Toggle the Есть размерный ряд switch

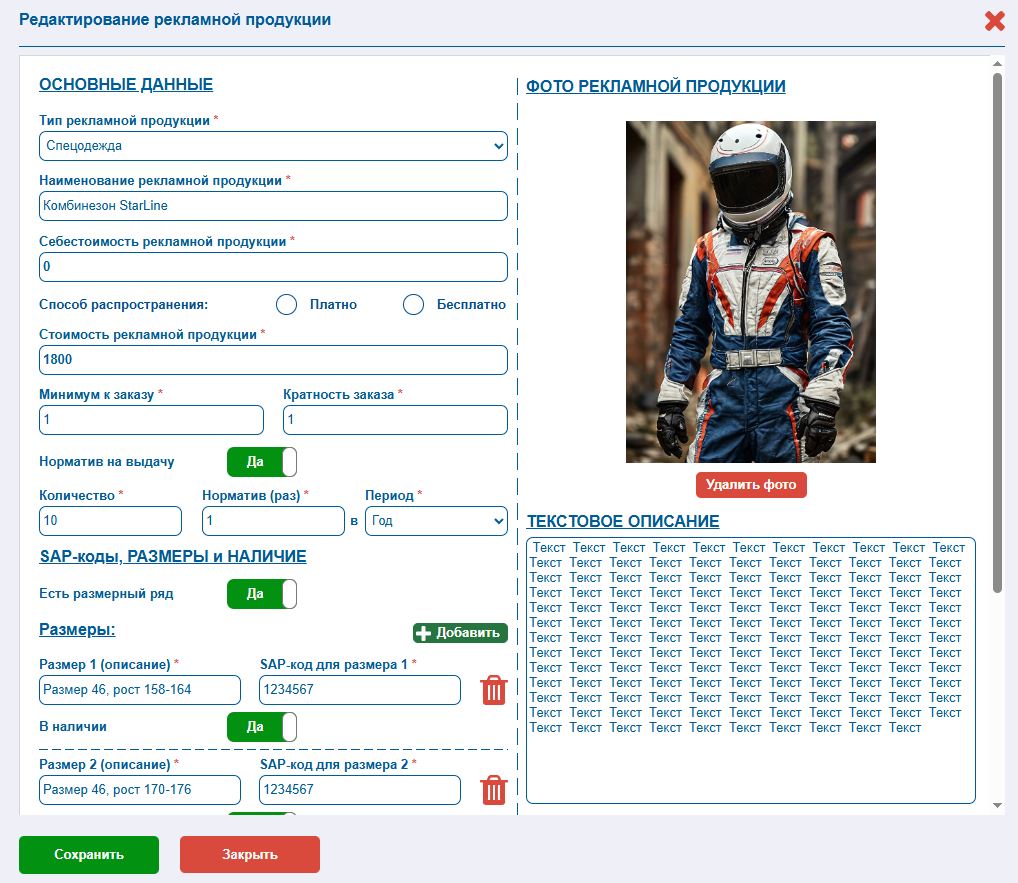click(262, 593)
